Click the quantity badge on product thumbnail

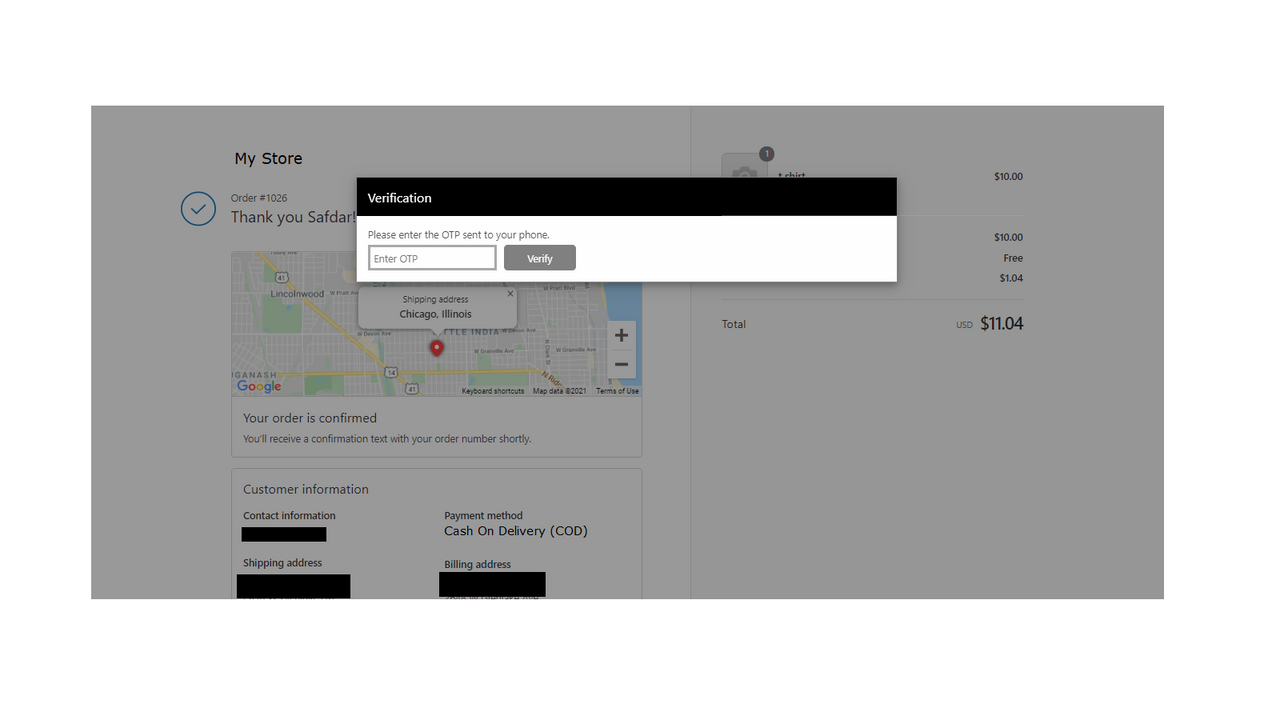[766, 154]
